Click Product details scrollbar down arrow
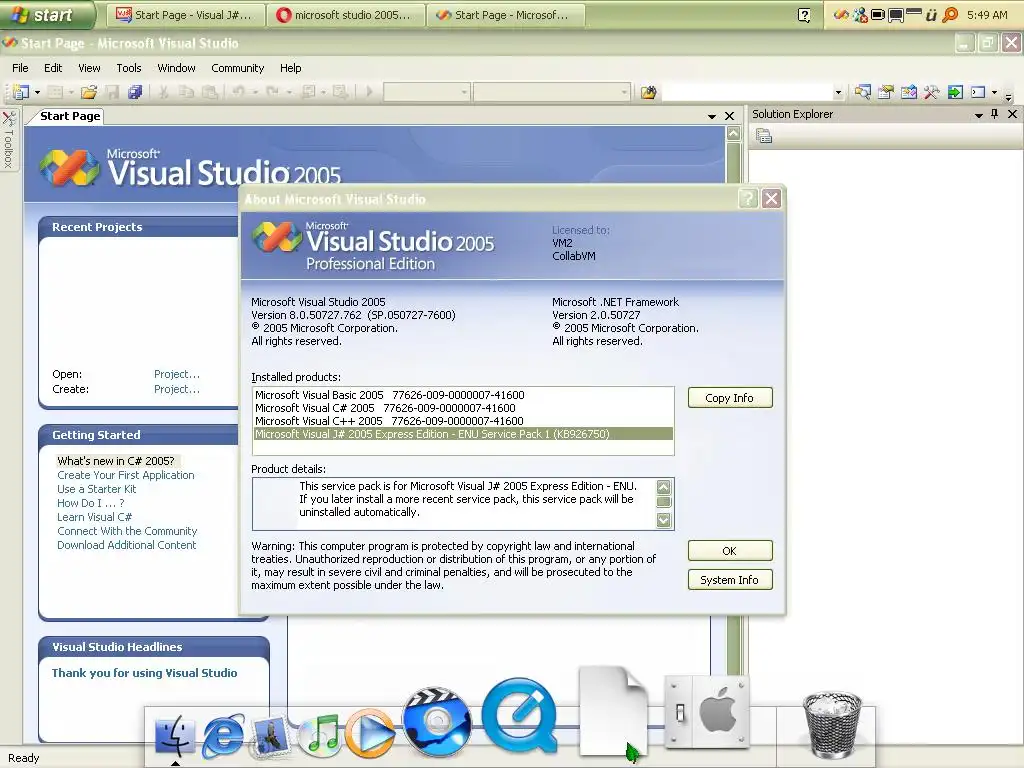The width and height of the screenshot is (1024, 768). (664, 520)
